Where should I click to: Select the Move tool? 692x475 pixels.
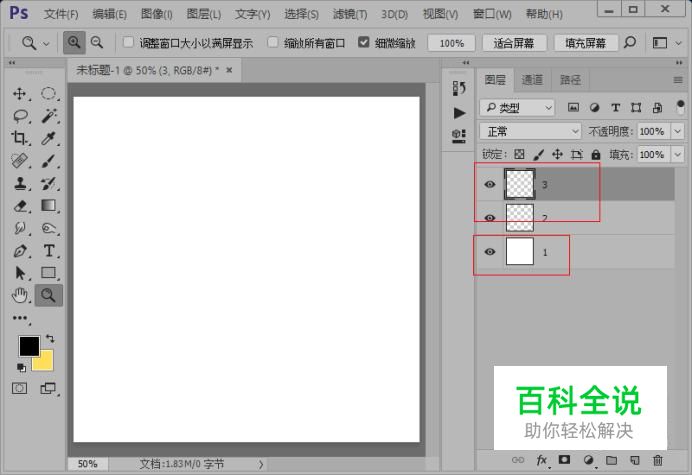[x=19, y=94]
